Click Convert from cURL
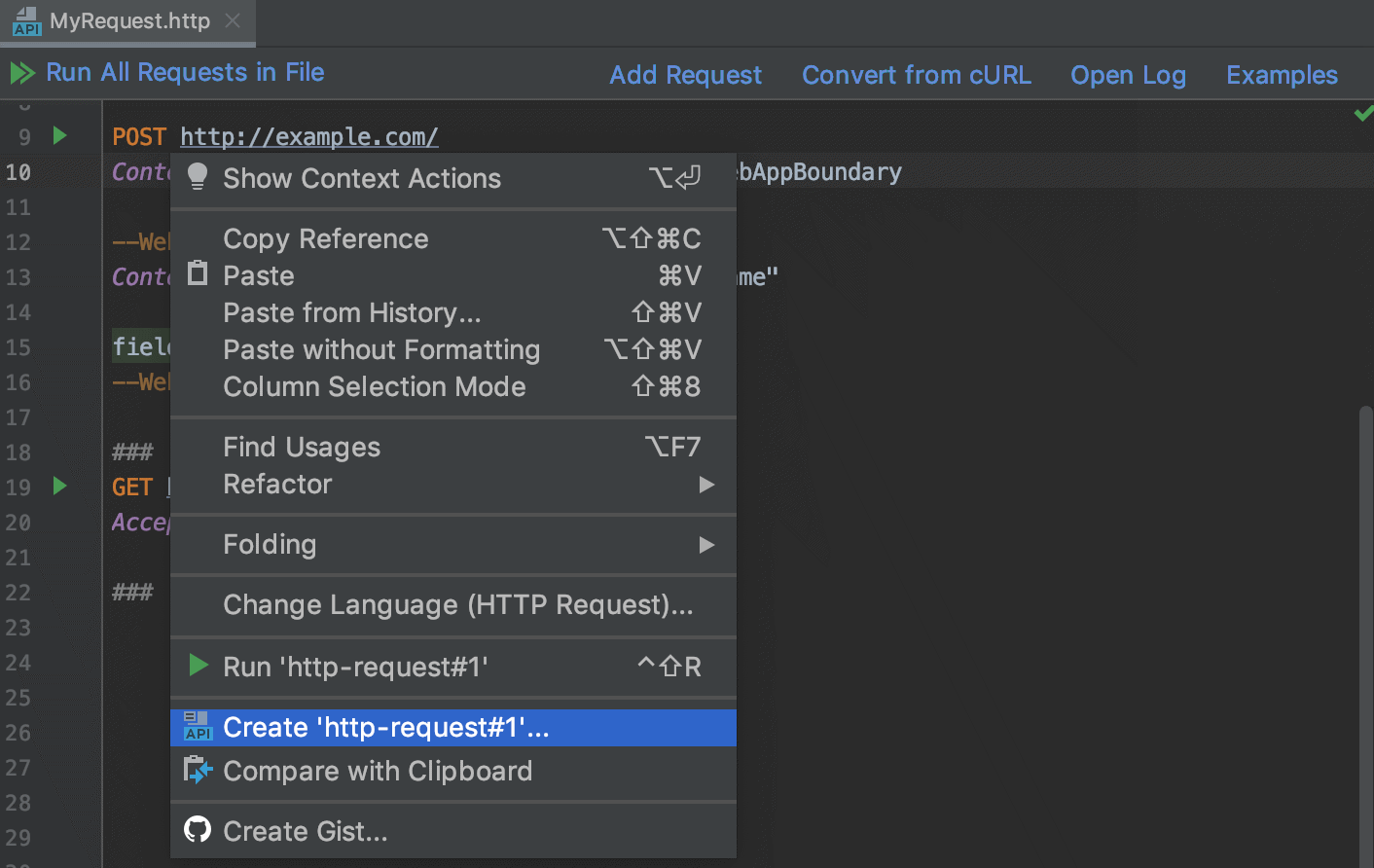Image resolution: width=1374 pixels, height=868 pixels. [916, 74]
